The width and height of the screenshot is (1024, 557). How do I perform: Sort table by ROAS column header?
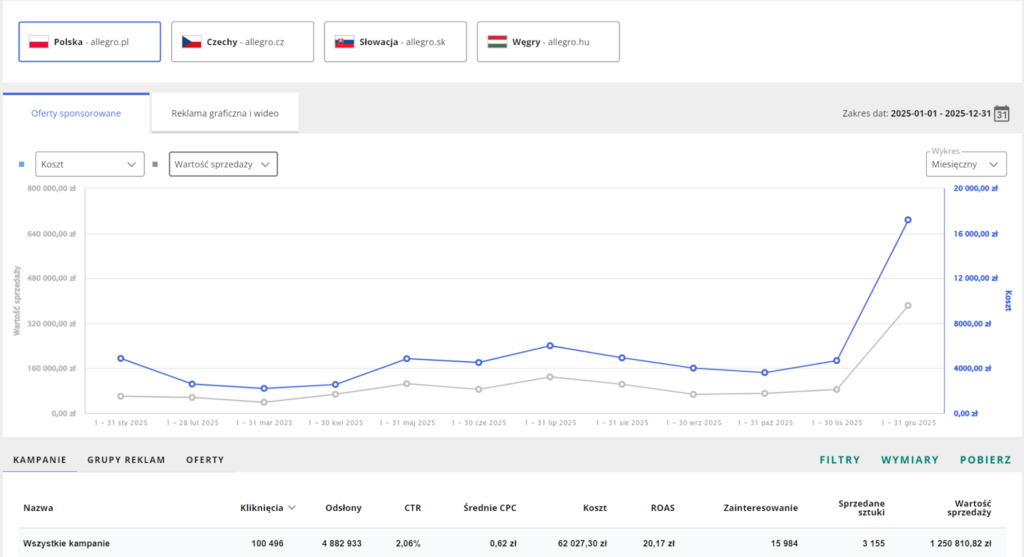[661, 508]
